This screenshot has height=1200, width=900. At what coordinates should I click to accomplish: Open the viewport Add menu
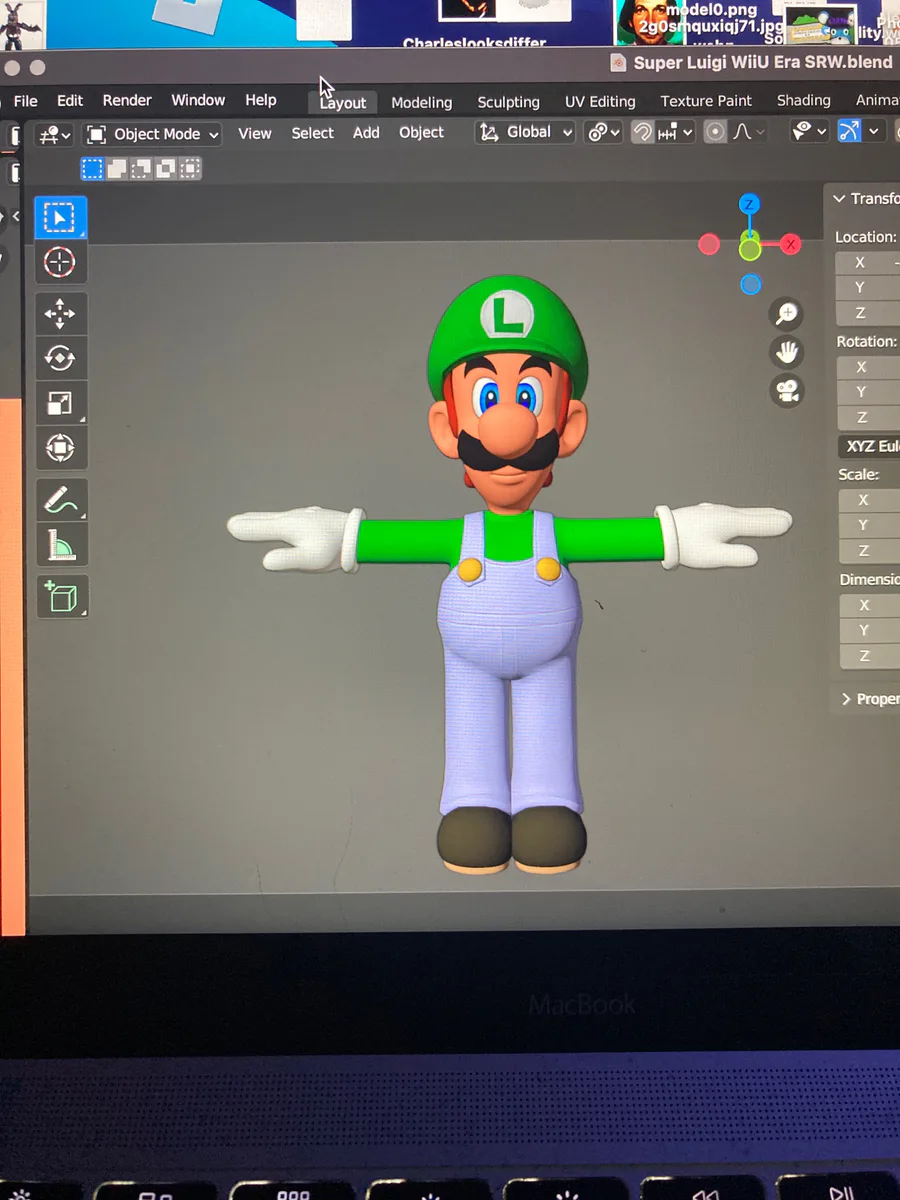[x=366, y=132]
